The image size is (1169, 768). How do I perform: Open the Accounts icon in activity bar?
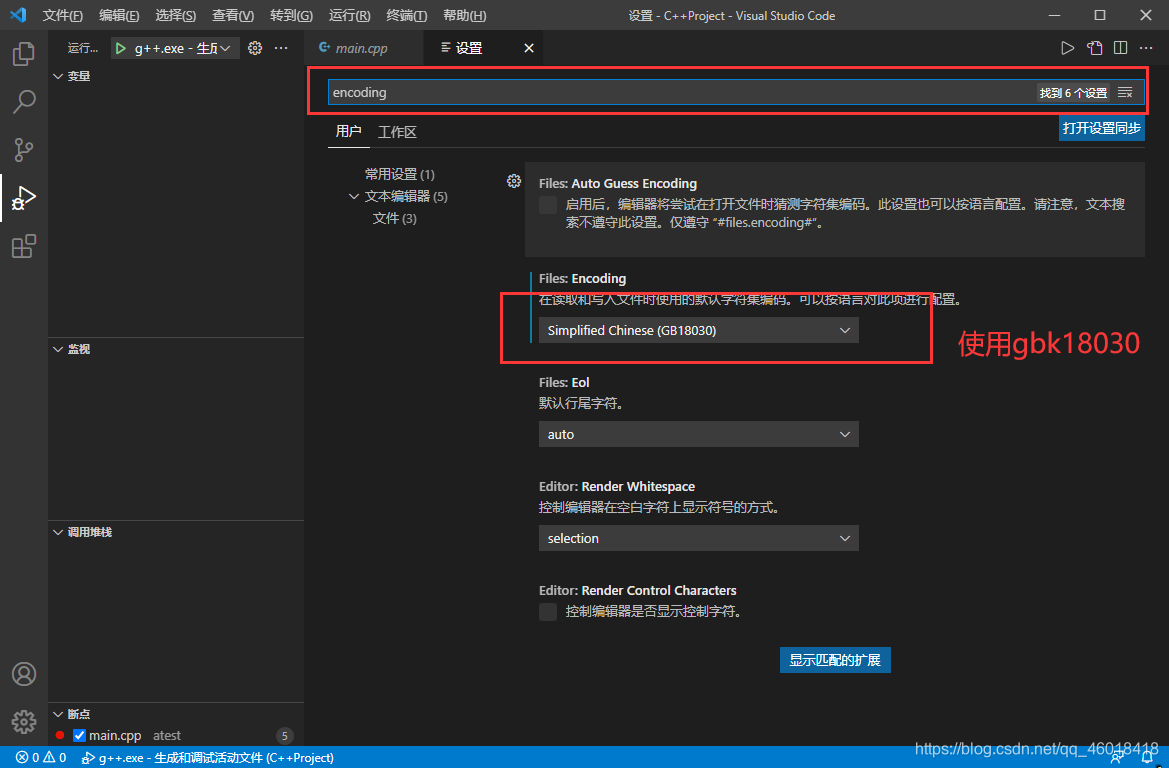(x=24, y=673)
